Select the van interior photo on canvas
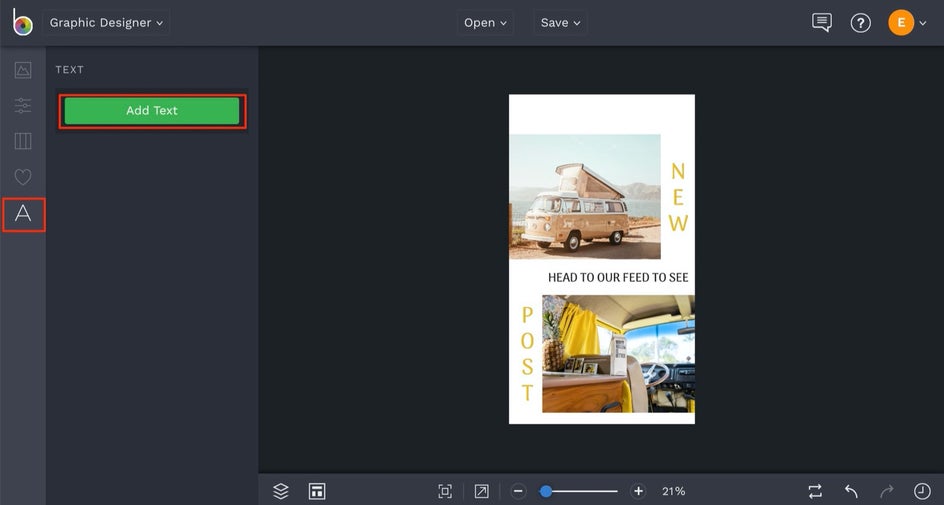 click(x=618, y=354)
